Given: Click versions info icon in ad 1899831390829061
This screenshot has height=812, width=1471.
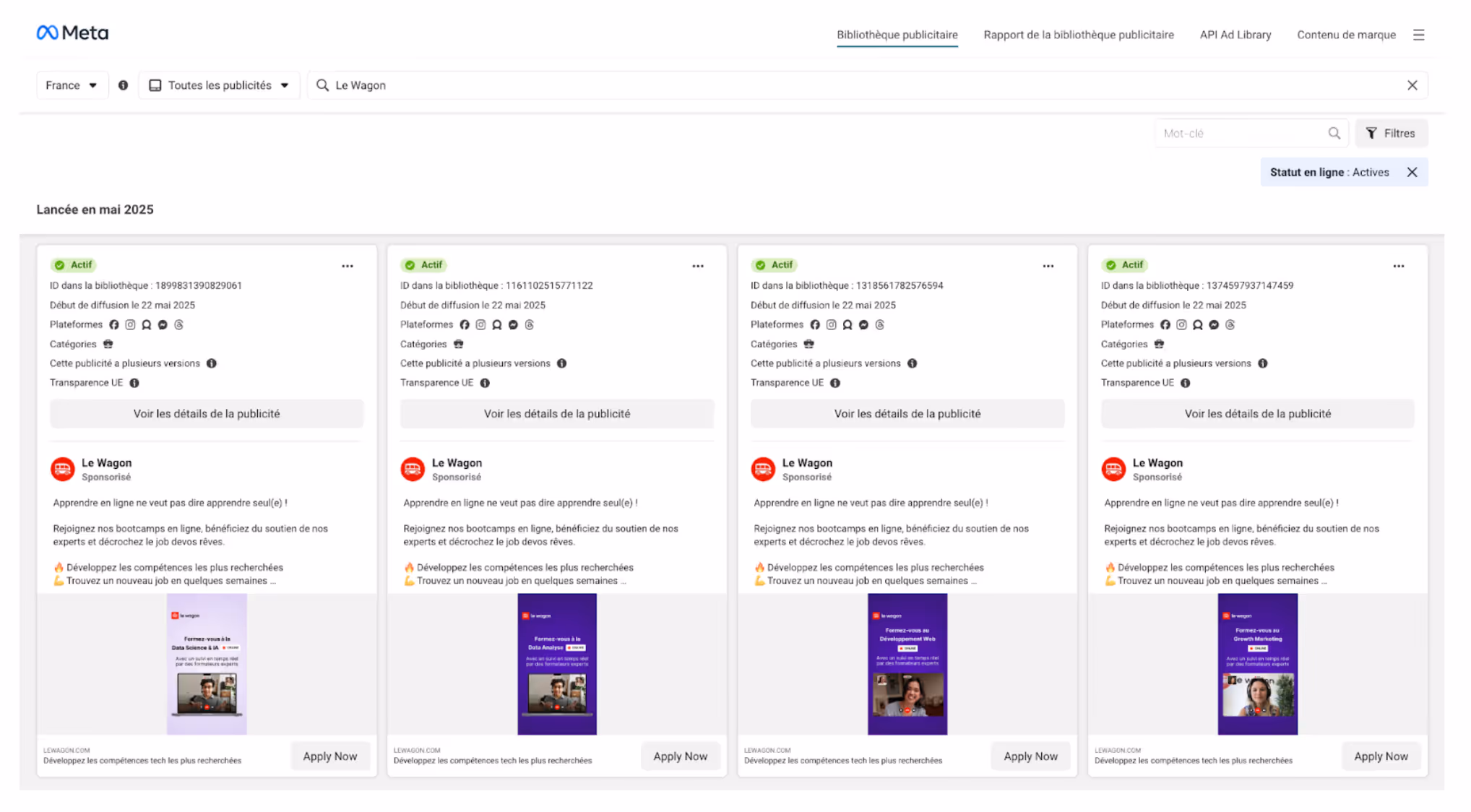Looking at the screenshot, I should pyautogui.click(x=212, y=363).
